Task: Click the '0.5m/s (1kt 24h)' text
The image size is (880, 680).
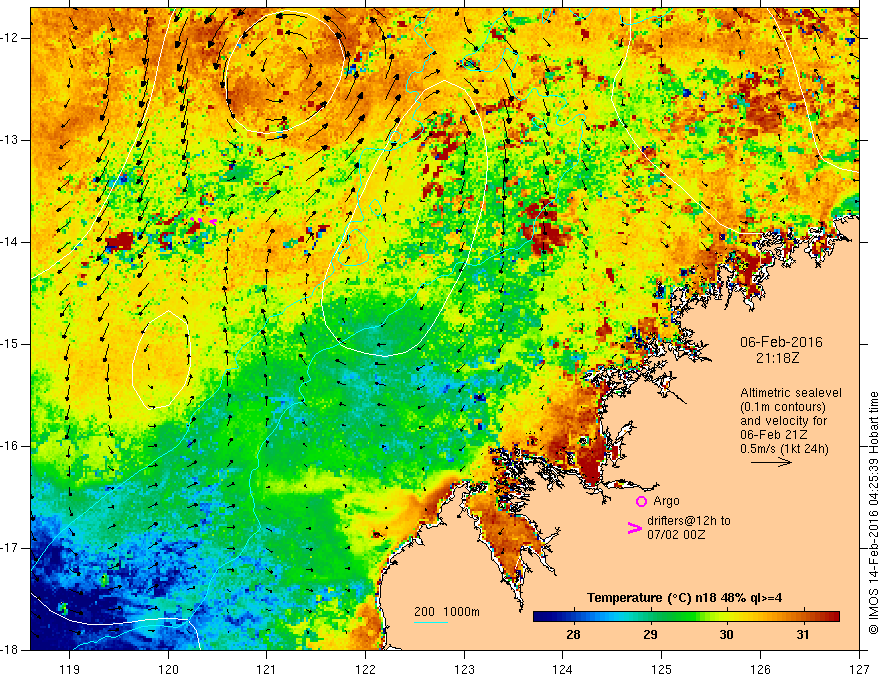Action: click(x=784, y=448)
